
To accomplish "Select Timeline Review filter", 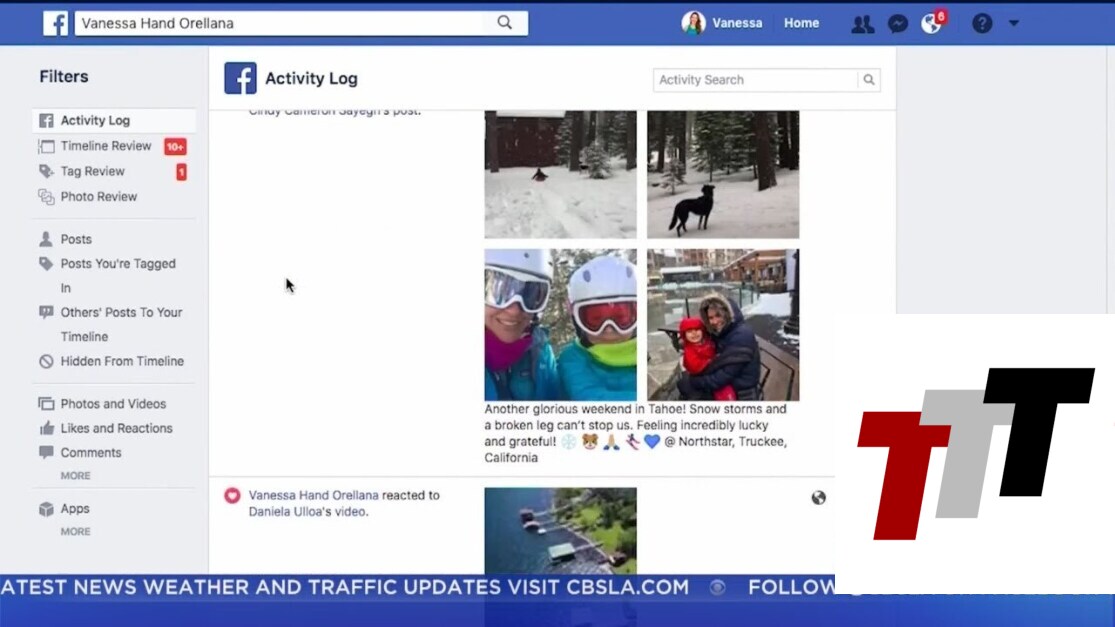I will point(105,146).
